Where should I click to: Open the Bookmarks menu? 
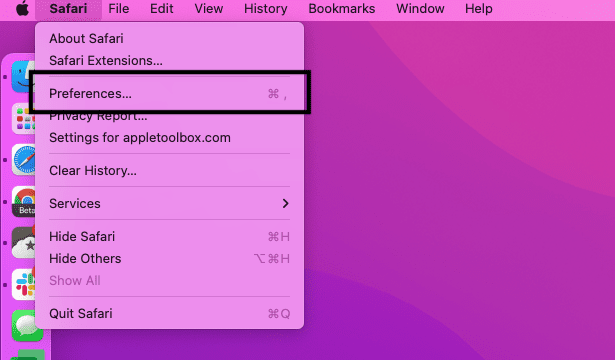point(342,9)
